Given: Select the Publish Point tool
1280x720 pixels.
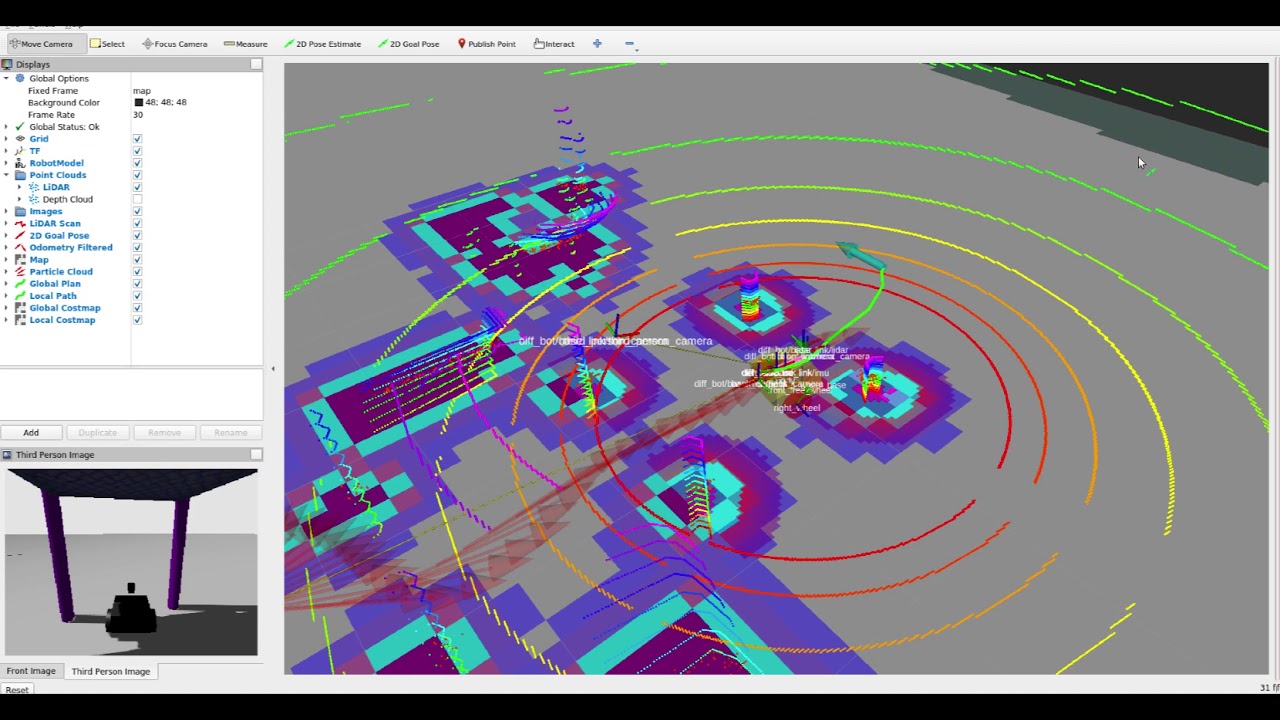Looking at the screenshot, I should click(486, 44).
